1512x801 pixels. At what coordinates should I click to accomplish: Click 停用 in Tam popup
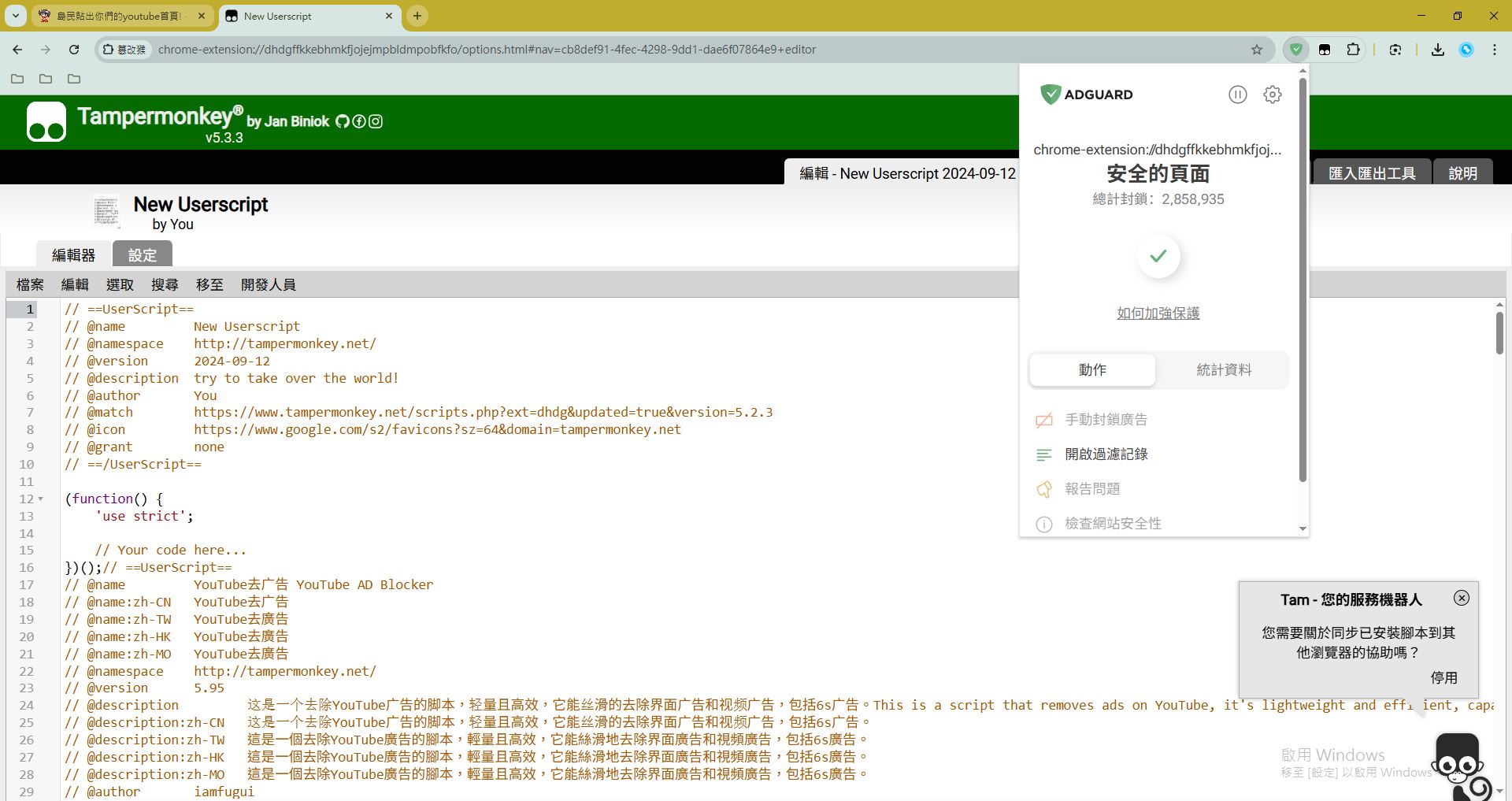(1444, 677)
